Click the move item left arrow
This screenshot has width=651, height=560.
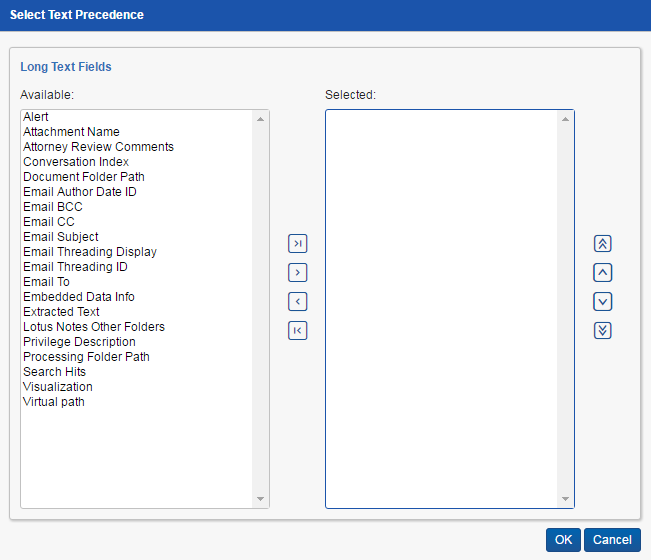pyautogui.click(x=298, y=302)
